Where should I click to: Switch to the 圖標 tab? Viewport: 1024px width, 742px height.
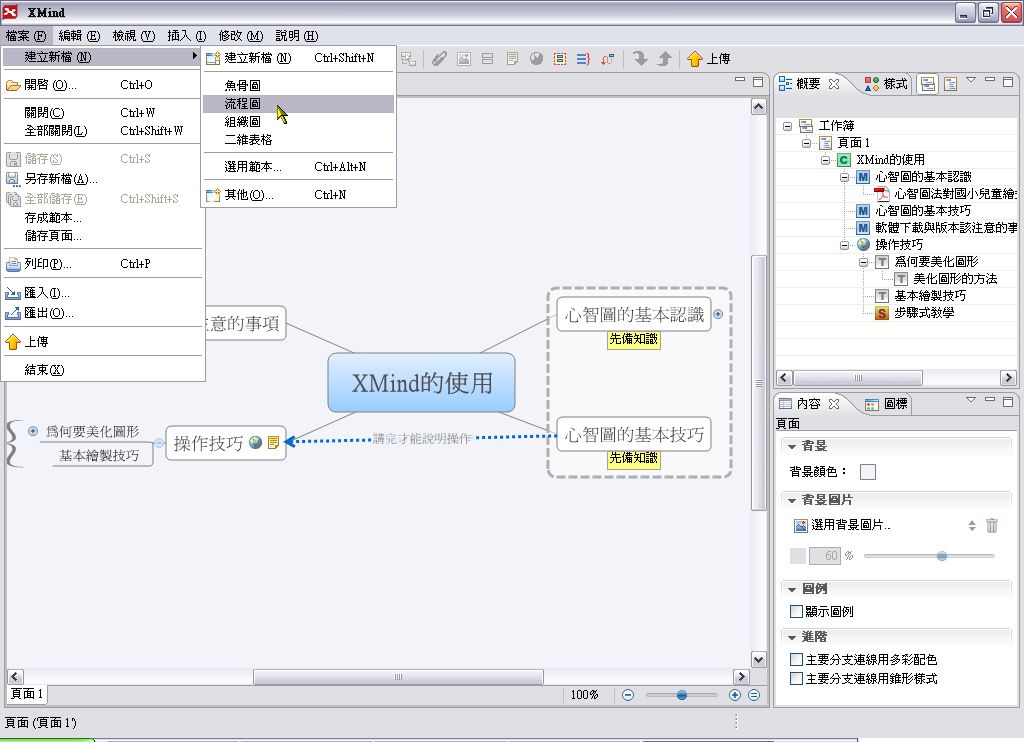(886, 404)
